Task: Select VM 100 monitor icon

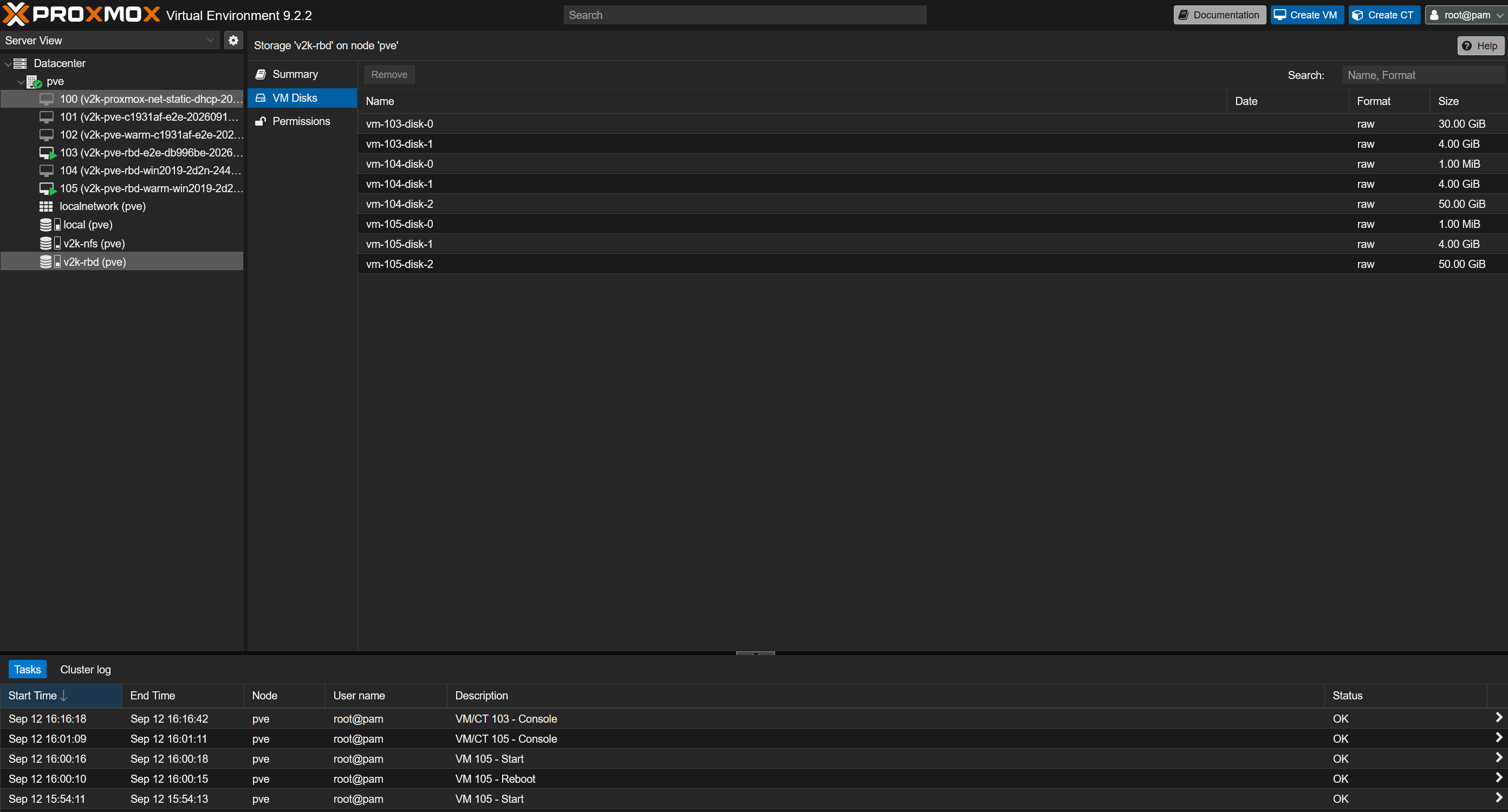Action: (x=46, y=99)
